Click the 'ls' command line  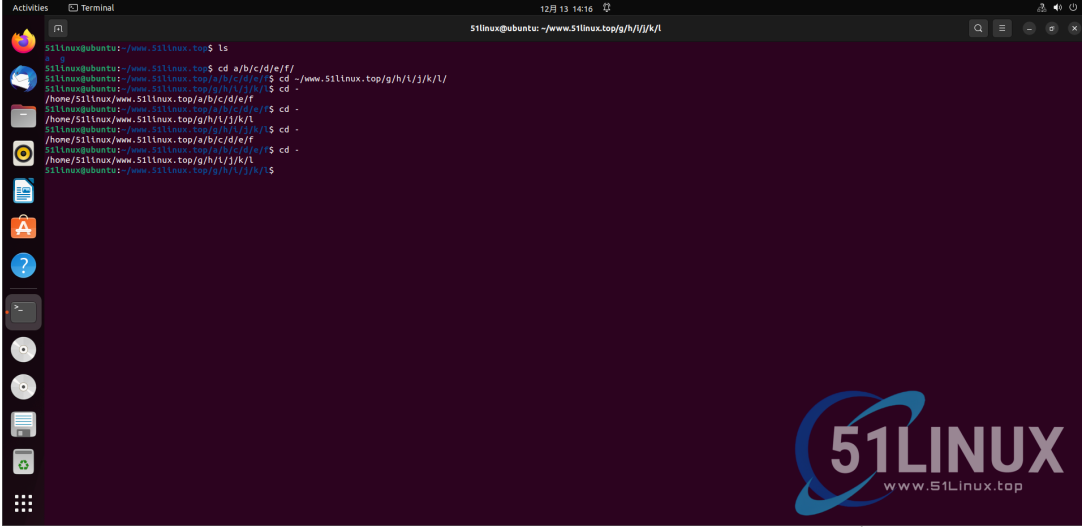[136, 48]
